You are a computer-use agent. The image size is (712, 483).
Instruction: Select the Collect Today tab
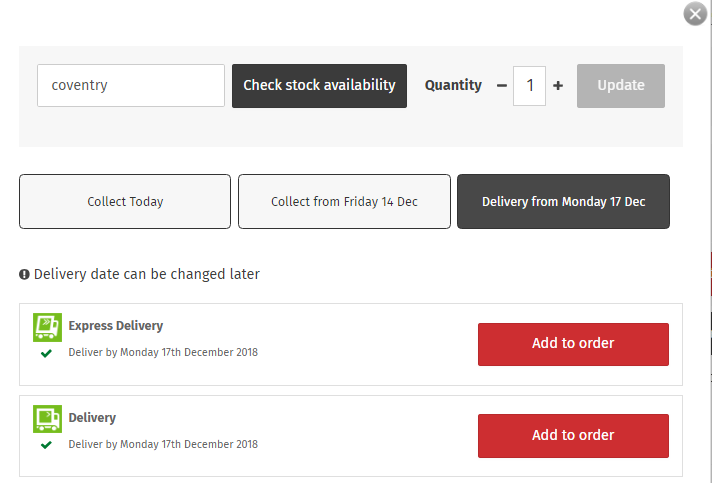(125, 202)
